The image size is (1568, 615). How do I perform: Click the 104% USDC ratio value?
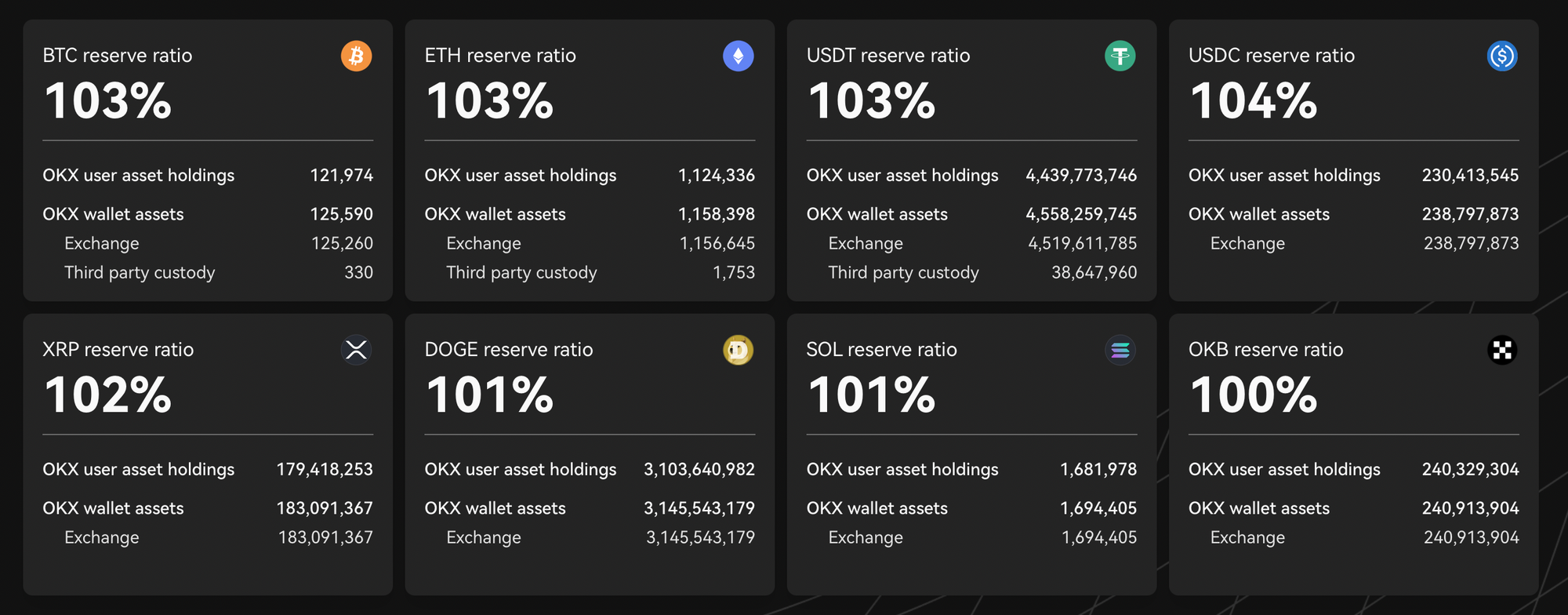pos(1253,101)
